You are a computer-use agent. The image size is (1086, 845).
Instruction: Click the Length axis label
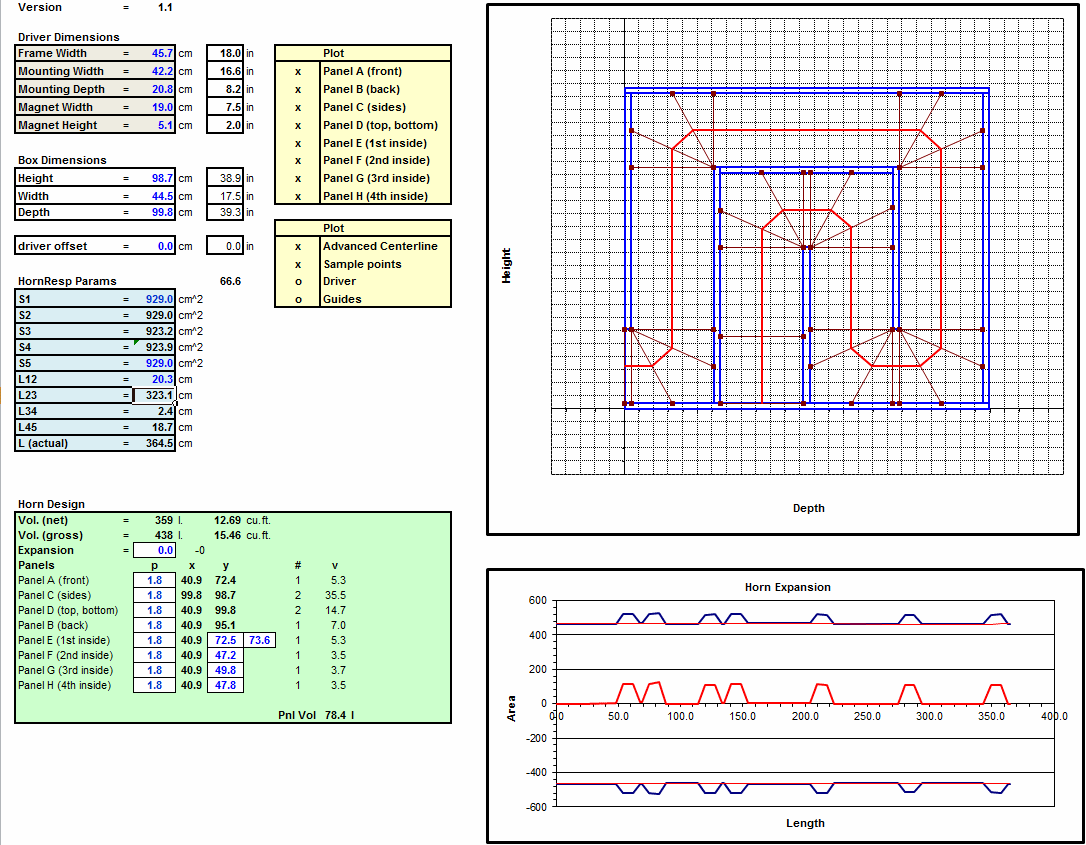[805, 823]
